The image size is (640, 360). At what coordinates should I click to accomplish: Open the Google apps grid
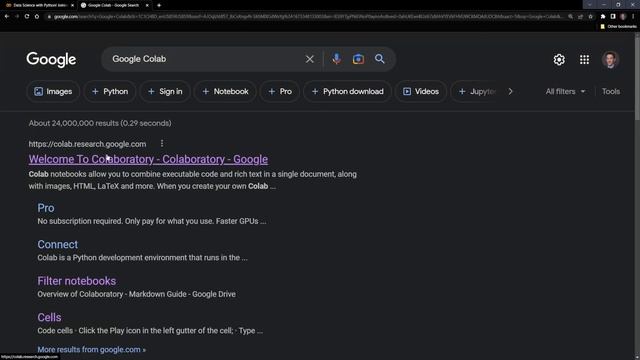(x=584, y=60)
